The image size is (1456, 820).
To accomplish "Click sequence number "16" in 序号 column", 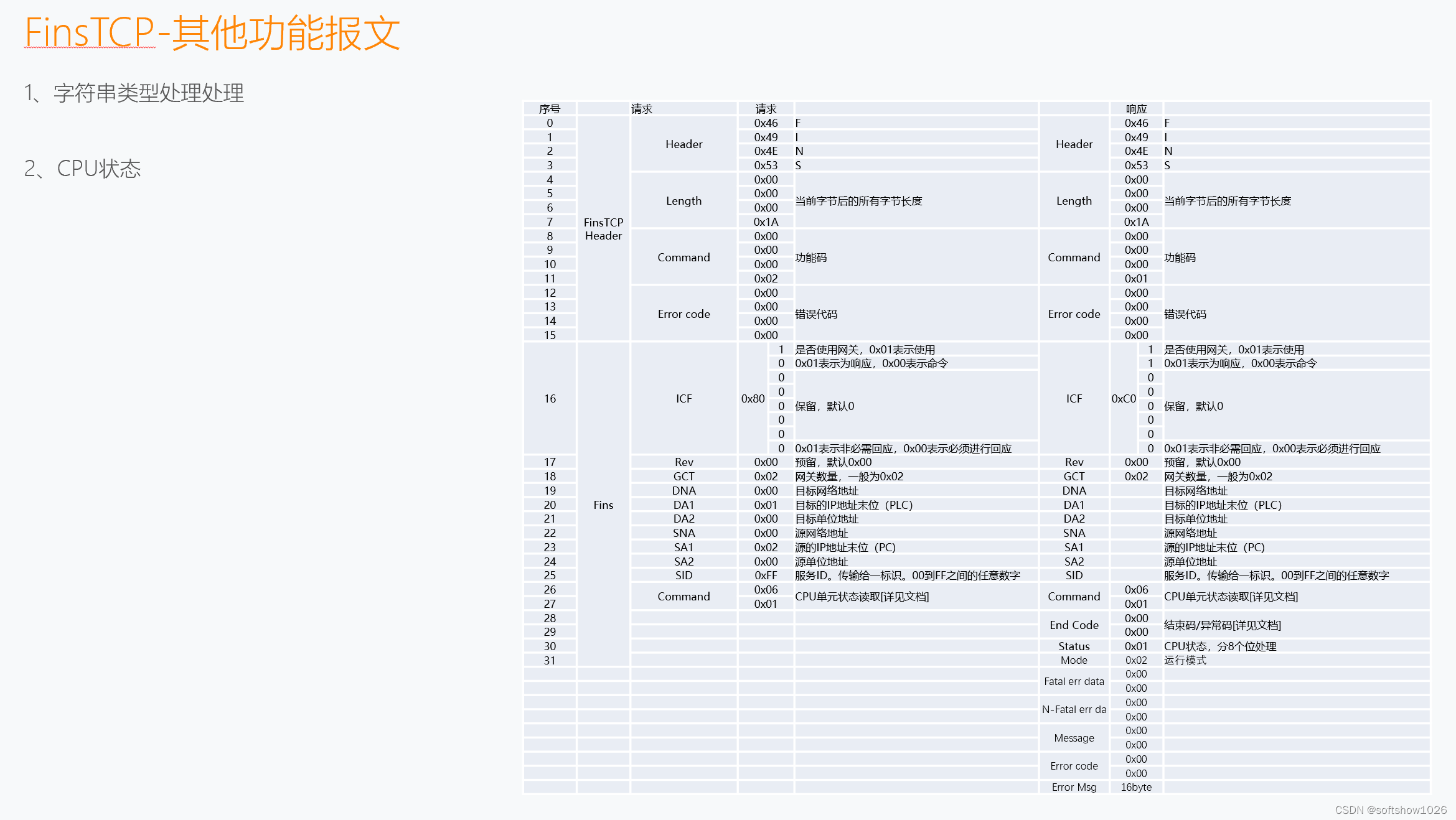I will tap(550, 399).
